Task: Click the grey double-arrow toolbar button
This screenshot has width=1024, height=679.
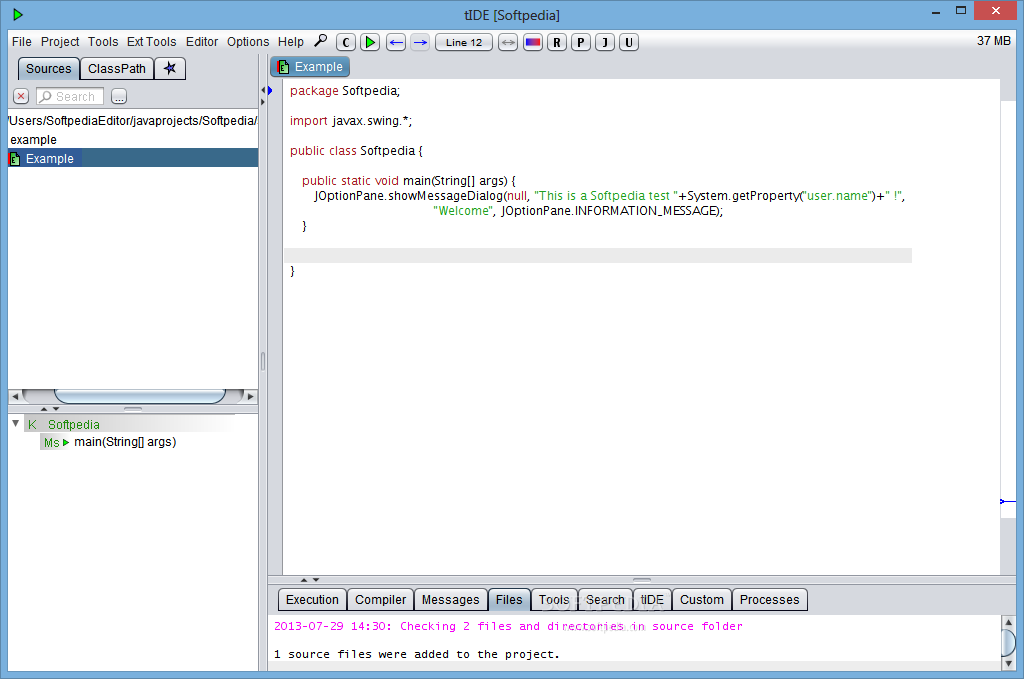Action: 508,42
